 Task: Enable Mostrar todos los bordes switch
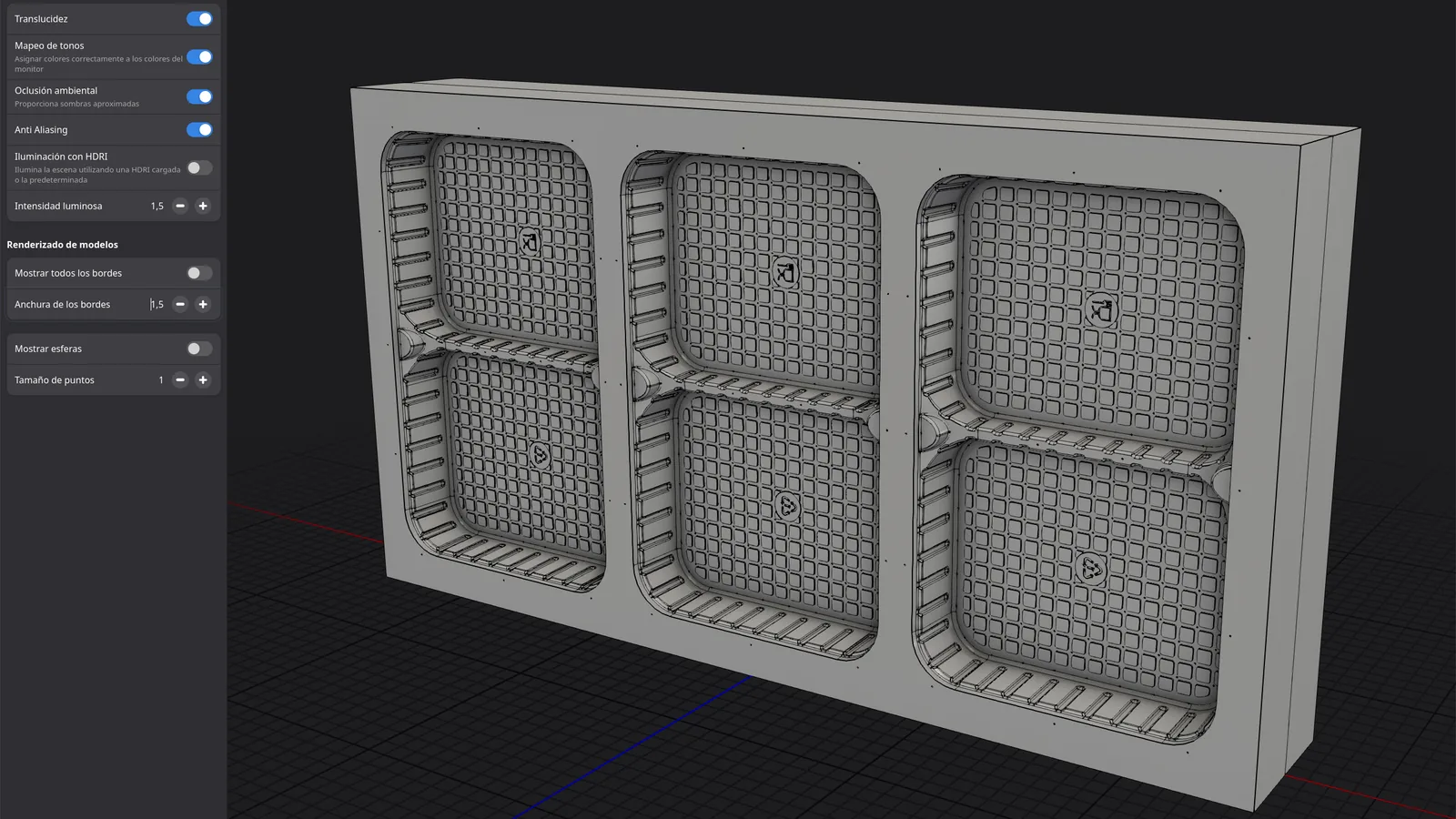click(x=199, y=273)
